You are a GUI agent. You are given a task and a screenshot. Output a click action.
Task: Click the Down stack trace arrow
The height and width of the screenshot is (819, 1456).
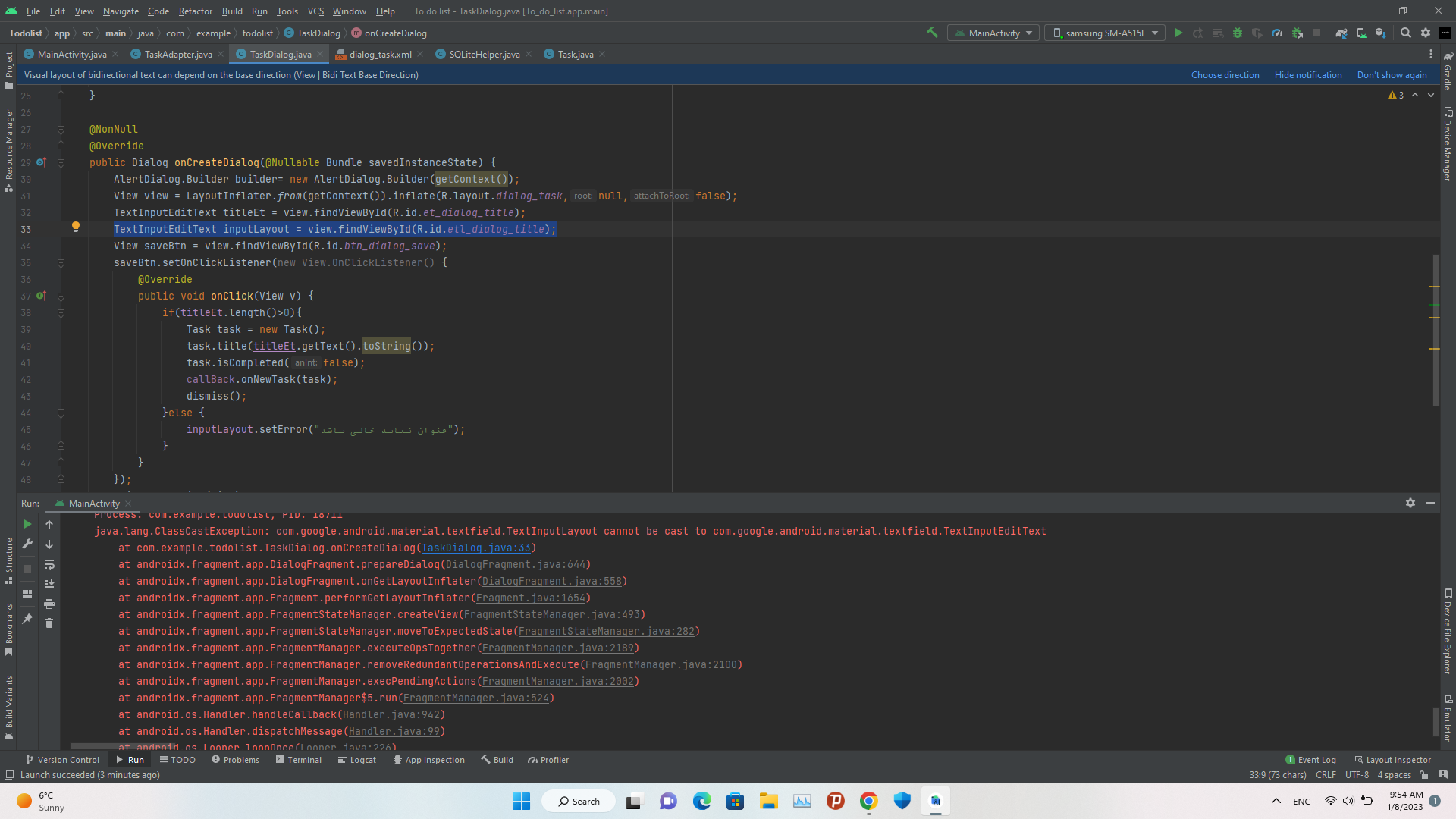(x=49, y=544)
